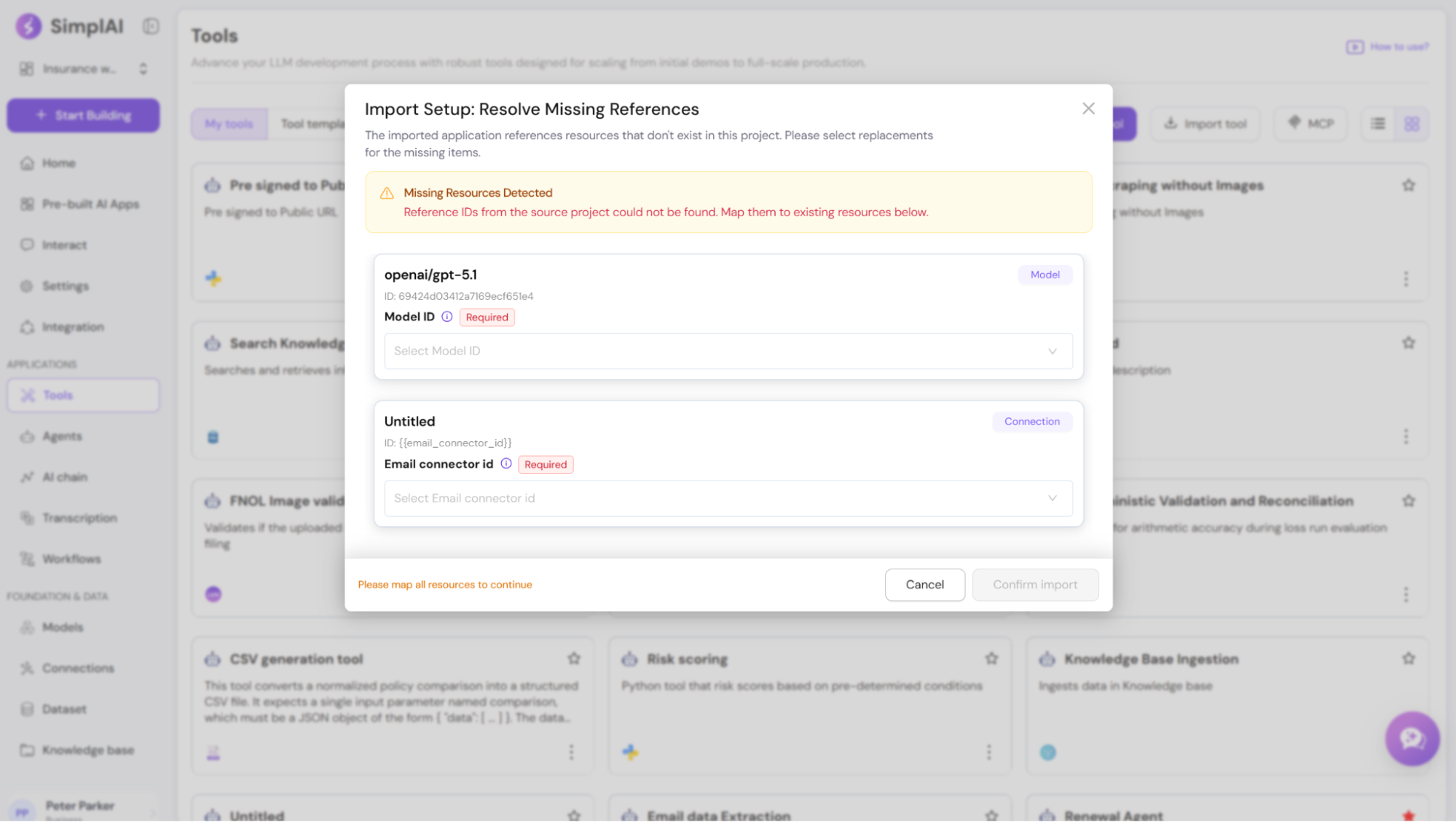
Task: Click the Connection tag on Untitled resource
Action: [1032, 422]
